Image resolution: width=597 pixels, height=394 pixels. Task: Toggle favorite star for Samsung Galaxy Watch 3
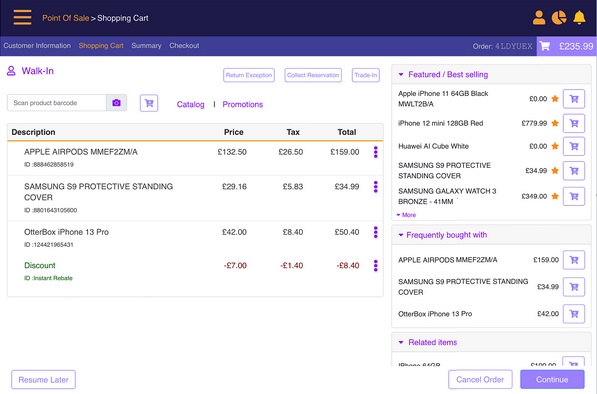pos(555,196)
